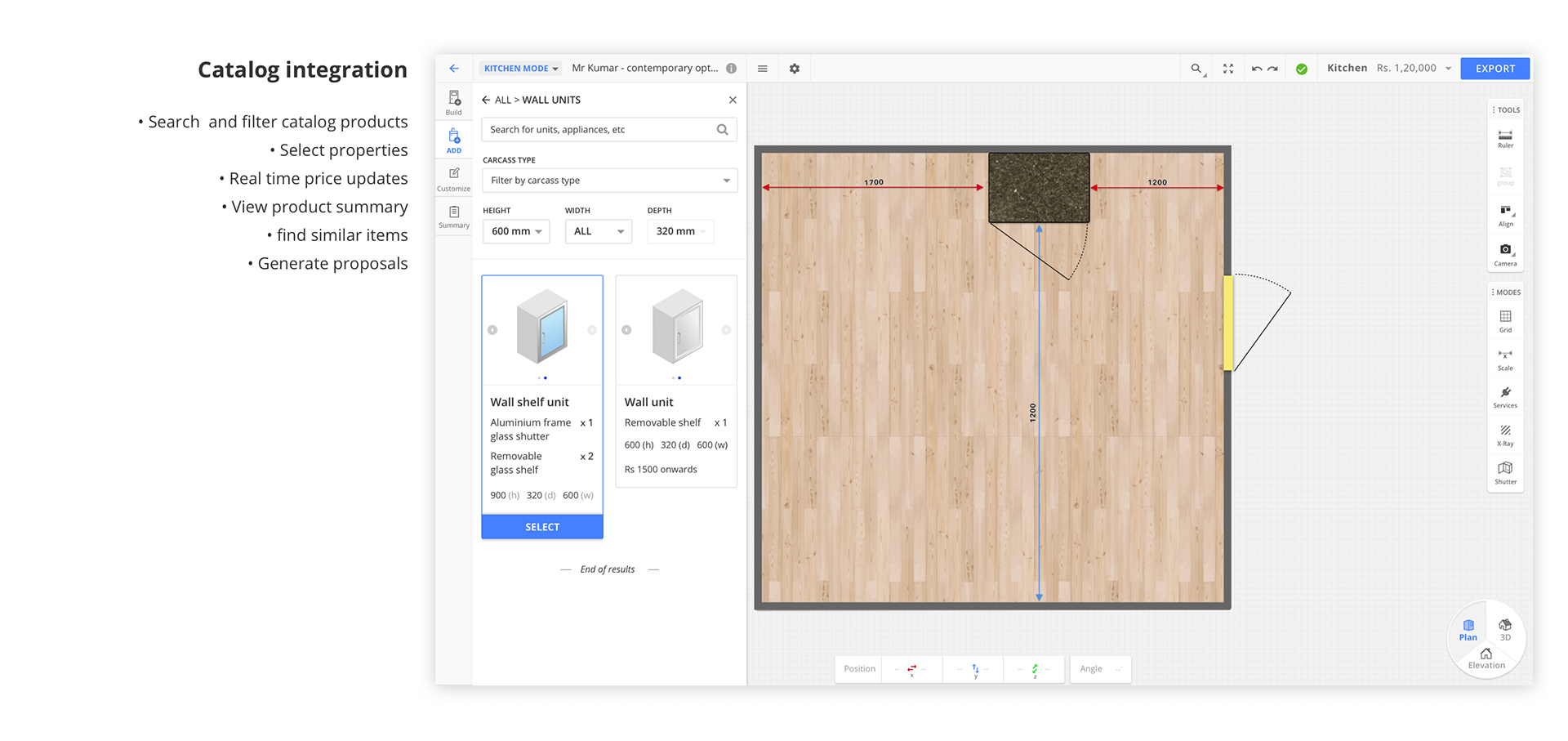Click the green saved status checkmark
This screenshot has height=741, width=1568.
(x=1302, y=69)
